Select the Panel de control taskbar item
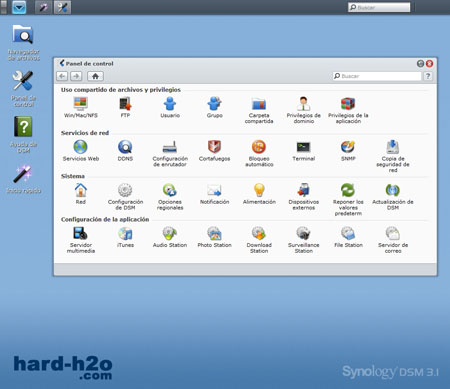450x389 pixels. pyautogui.click(x=62, y=7)
